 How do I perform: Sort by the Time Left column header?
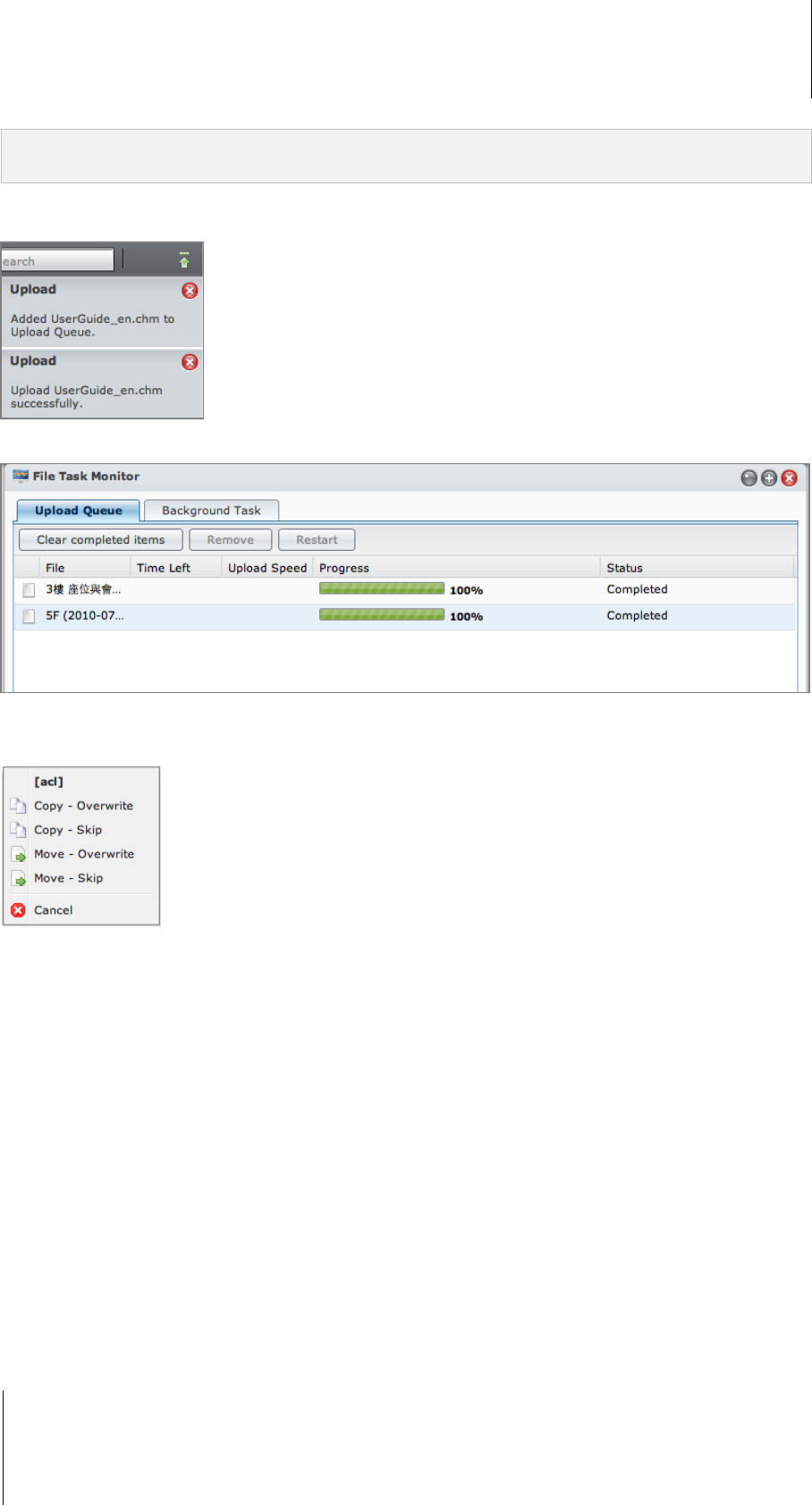(176, 568)
